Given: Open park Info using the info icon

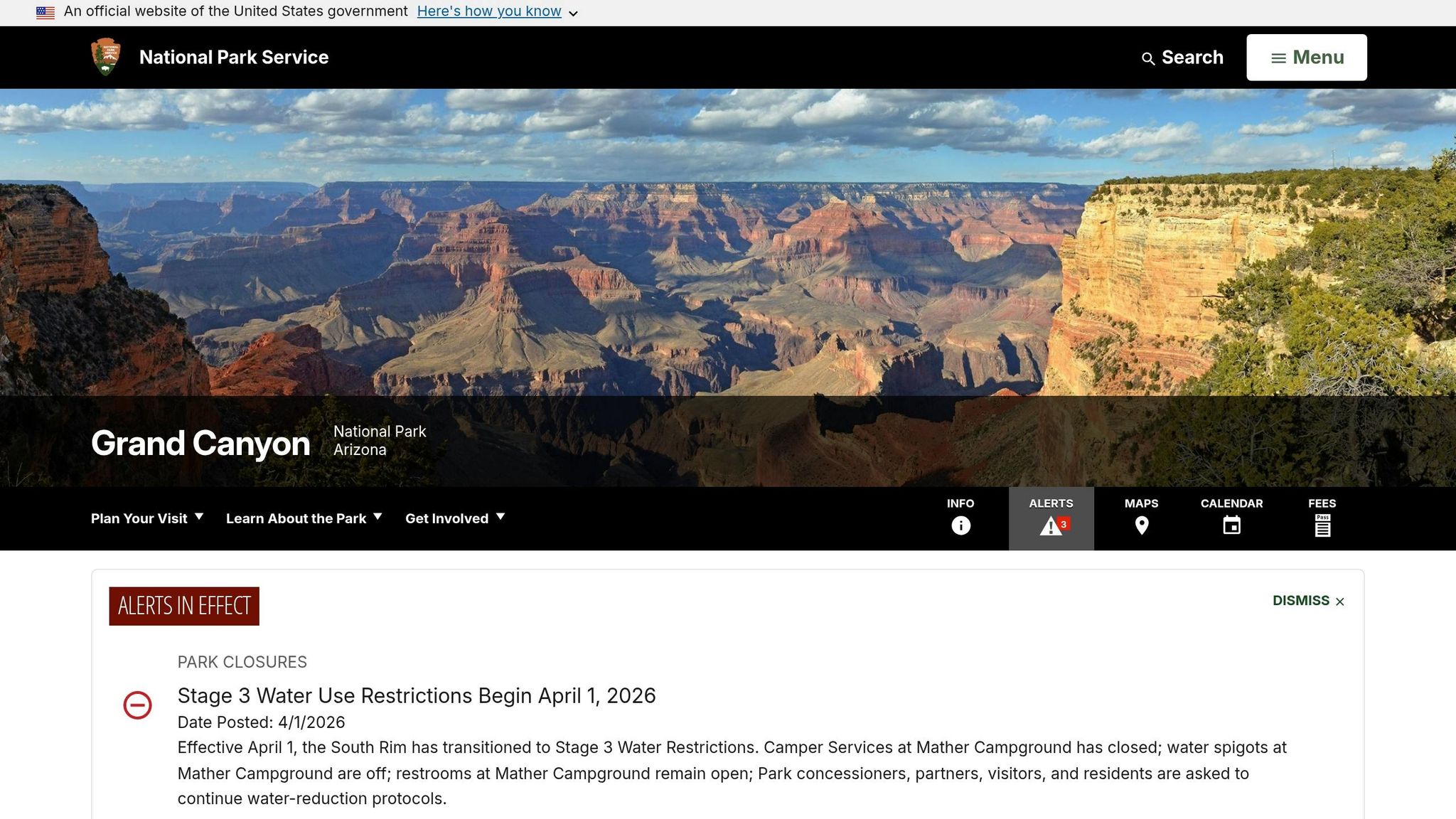Looking at the screenshot, I should (x=960, y=526).
